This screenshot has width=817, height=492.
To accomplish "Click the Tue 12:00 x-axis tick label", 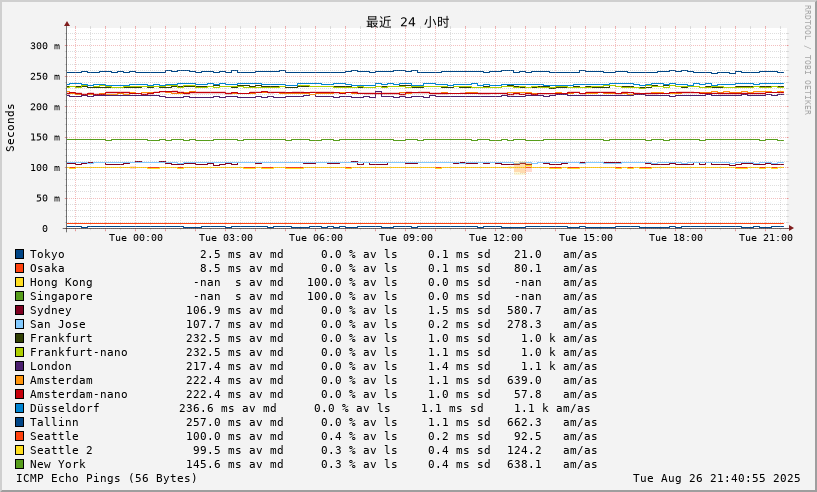I will tap(496, 238).
